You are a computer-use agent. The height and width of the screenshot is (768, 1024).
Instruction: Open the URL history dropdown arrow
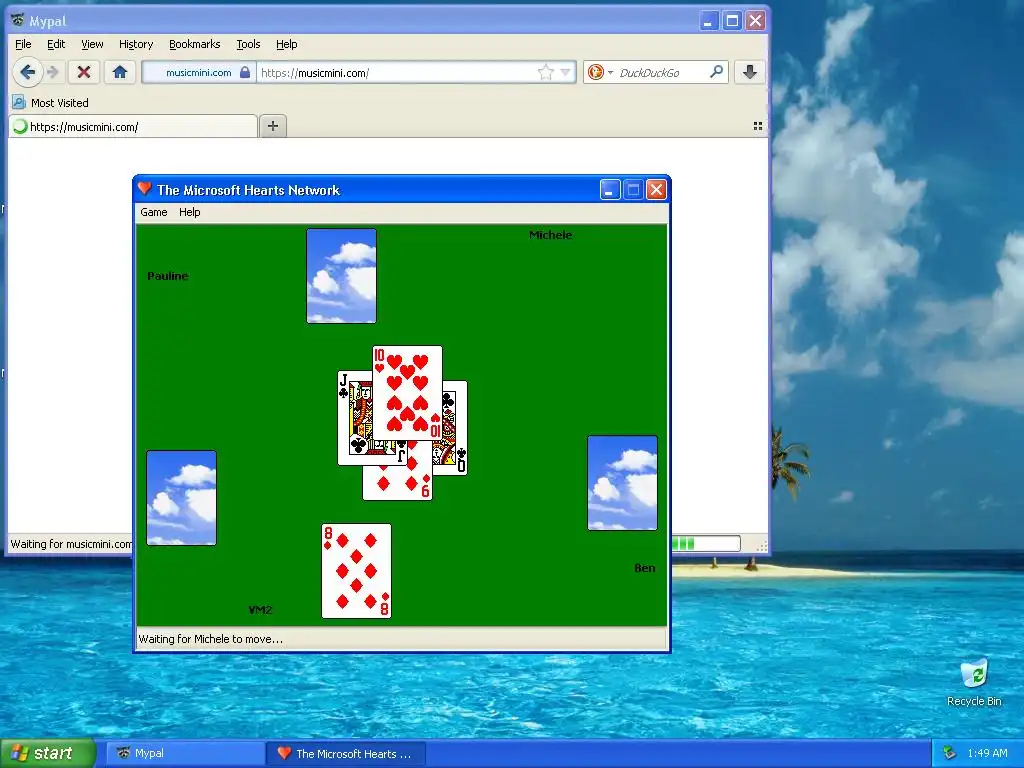click(566, 72)
